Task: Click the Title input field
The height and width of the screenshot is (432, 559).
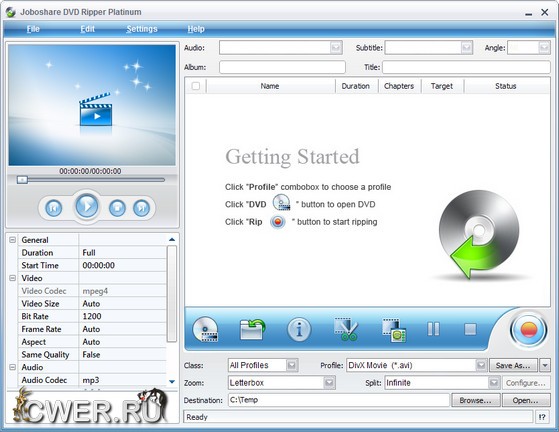Action: coord(466,67)
